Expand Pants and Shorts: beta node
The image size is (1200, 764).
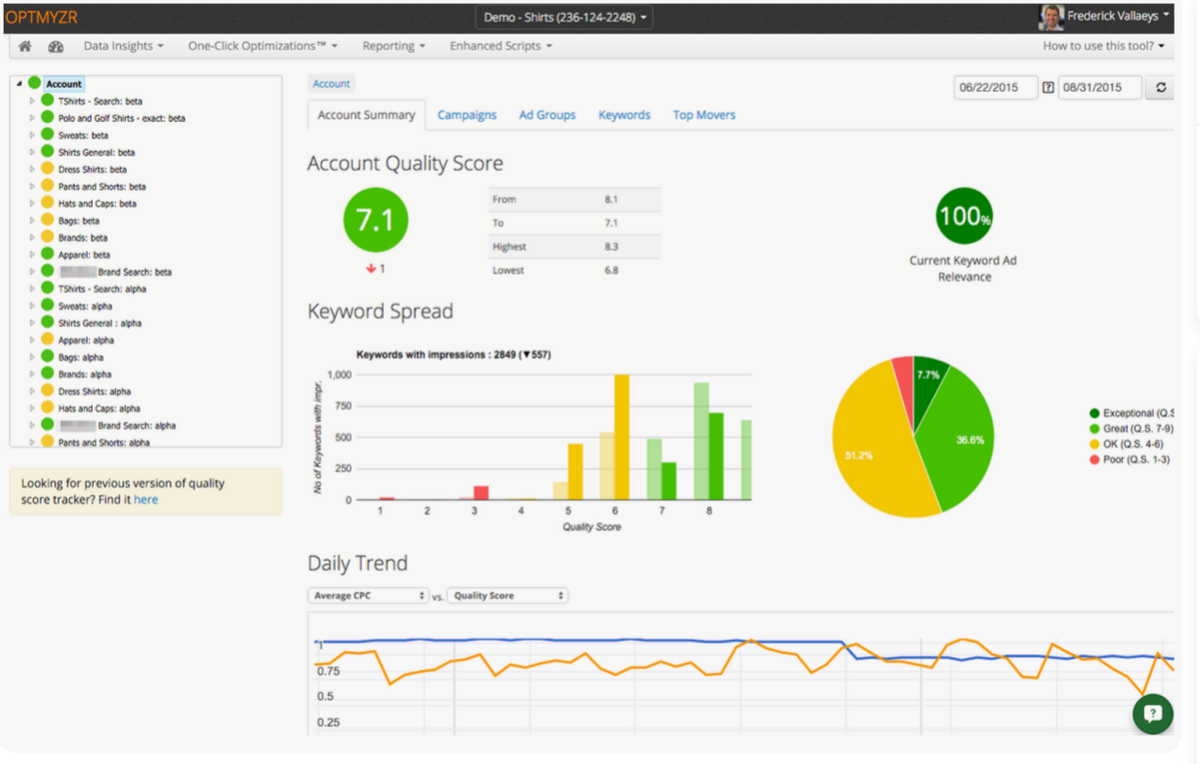32,186
